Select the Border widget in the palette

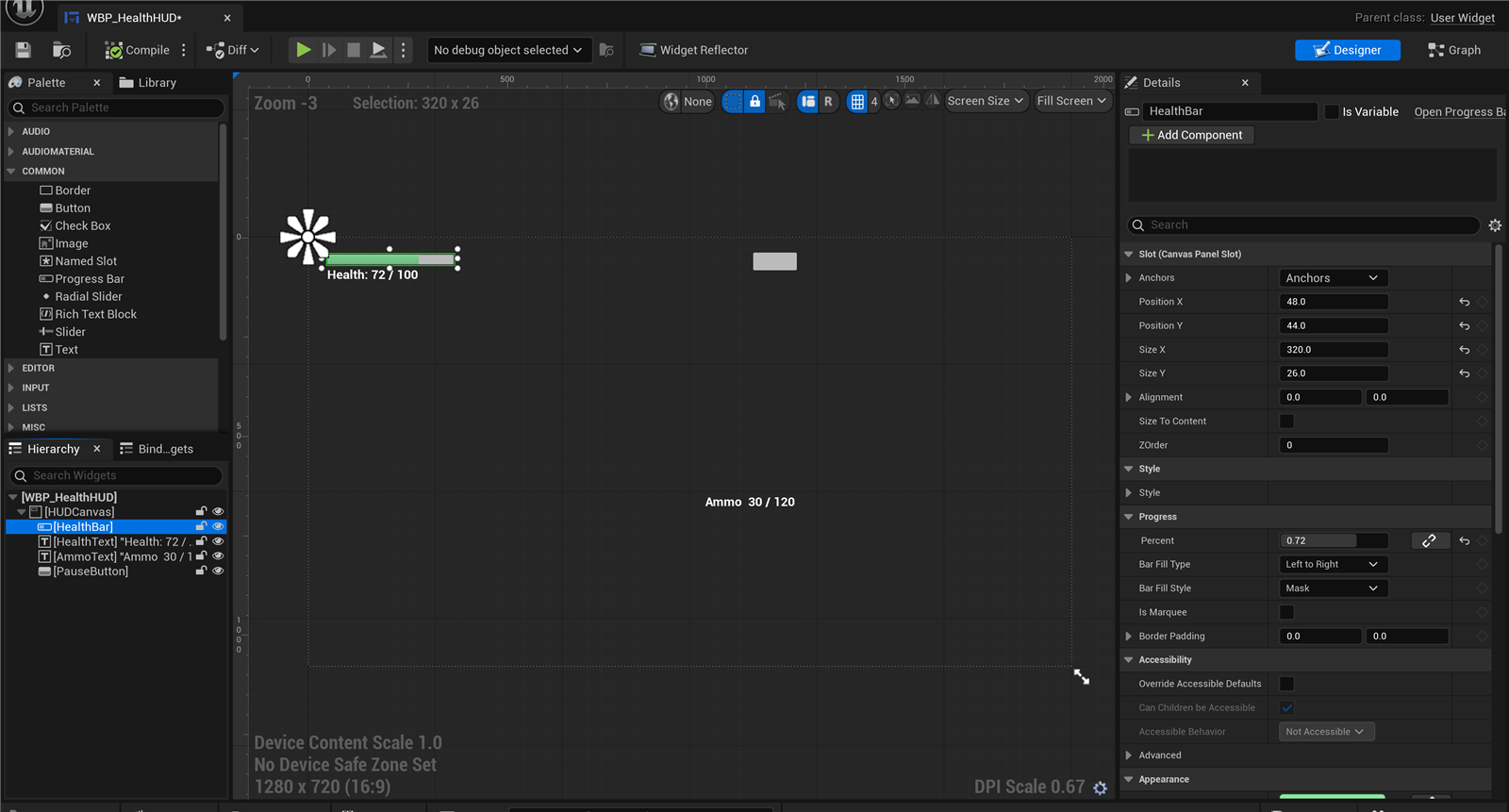click(x=65, y=191)
